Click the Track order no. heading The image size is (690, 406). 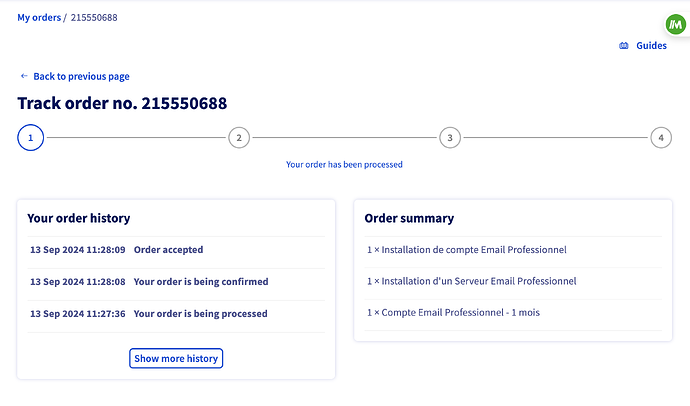(x=122, y=103)
